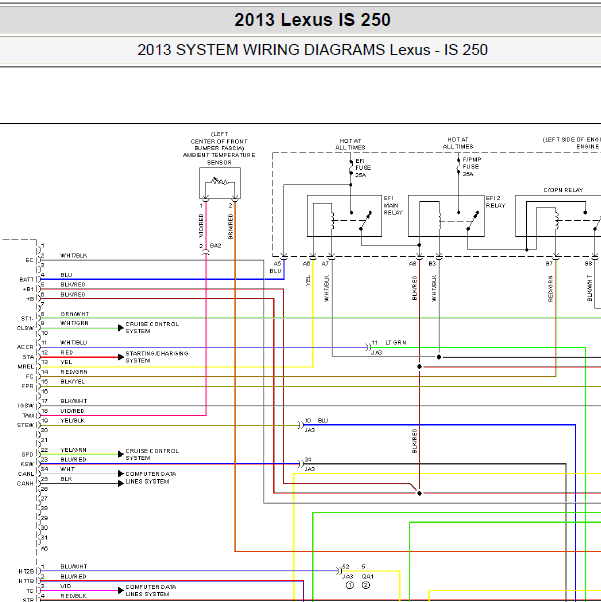This screenshot has height=602, width=601.
Task: Click the "2013 Lexus IS 250" title
Action: click(x=312, y=20)
